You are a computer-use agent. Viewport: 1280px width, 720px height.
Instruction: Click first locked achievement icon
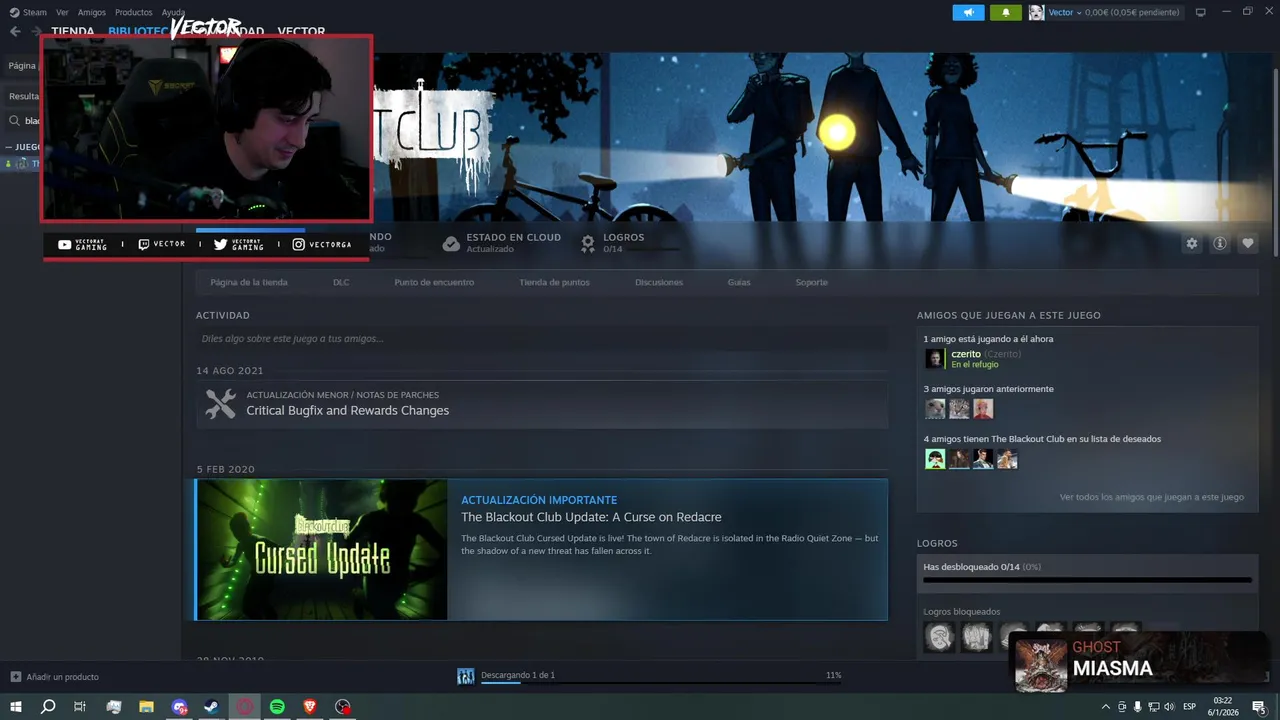pos(939,636)
